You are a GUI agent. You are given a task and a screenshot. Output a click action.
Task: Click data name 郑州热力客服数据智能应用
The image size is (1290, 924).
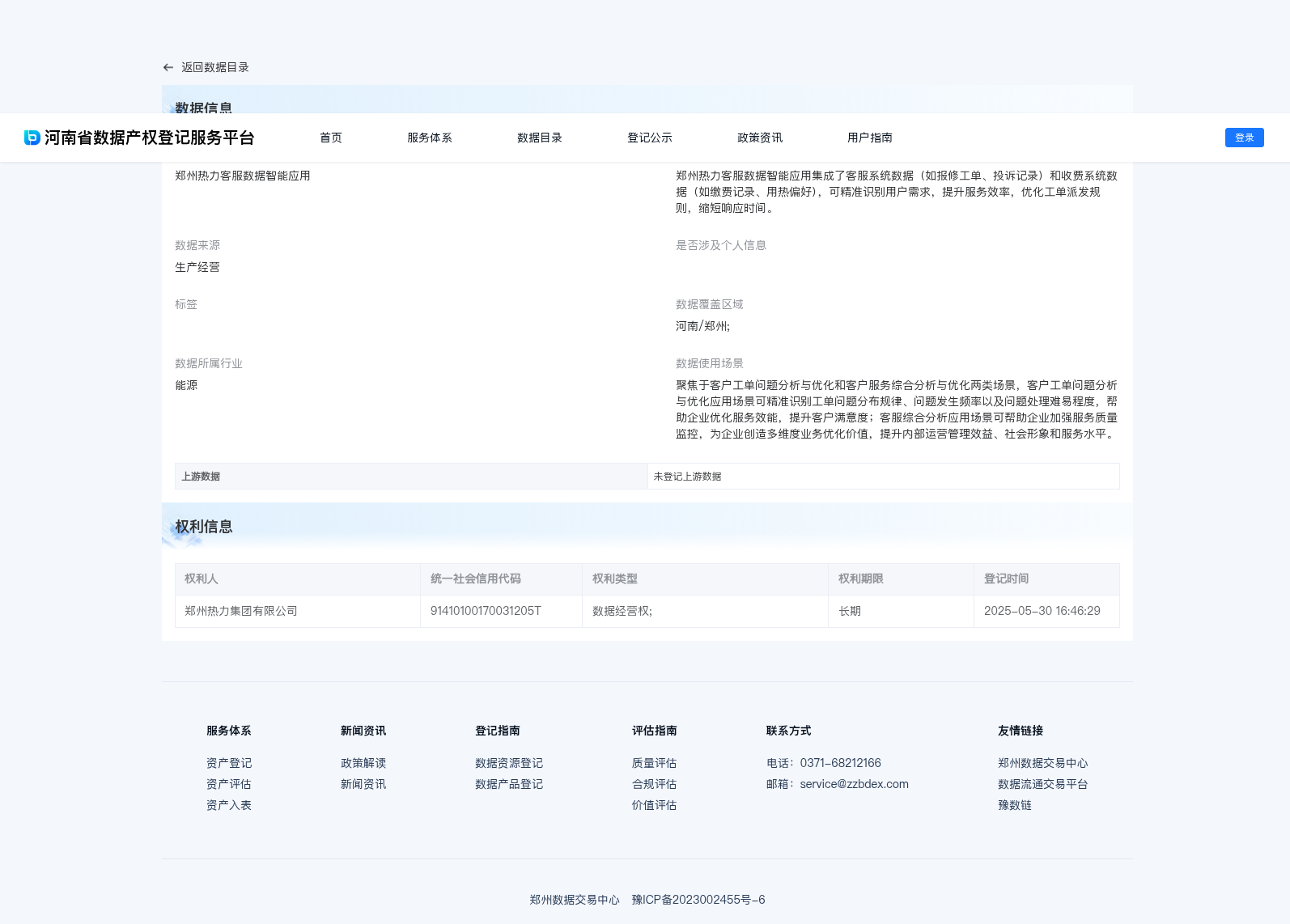pos(243,176)
